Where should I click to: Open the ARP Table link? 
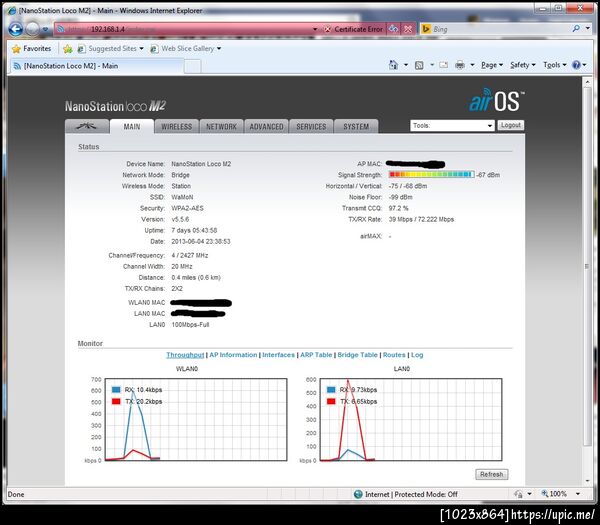pos(316,355)
